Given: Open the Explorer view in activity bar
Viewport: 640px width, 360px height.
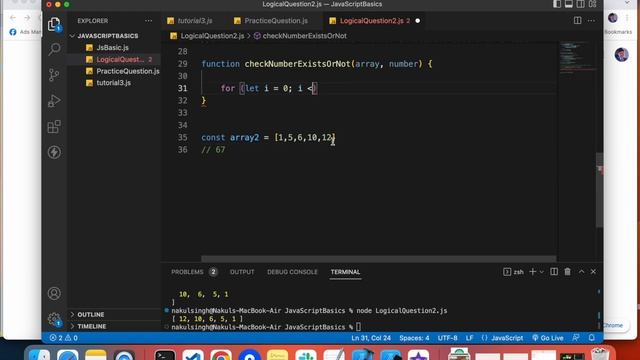Looking at the screenshot, I should pyautogui.click(x=54, y=24).
